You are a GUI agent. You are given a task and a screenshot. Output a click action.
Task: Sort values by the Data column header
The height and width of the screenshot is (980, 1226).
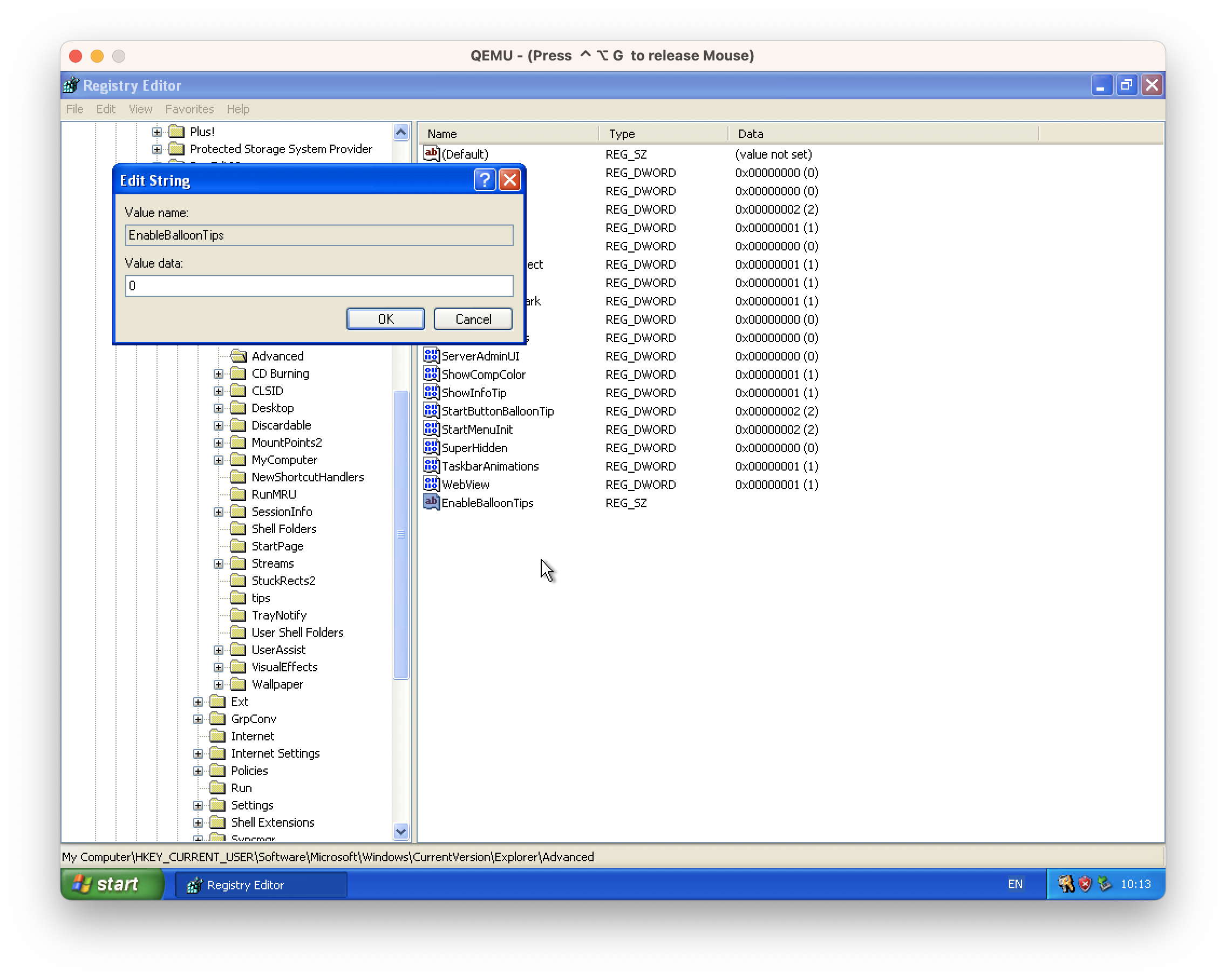click(883, 134)
